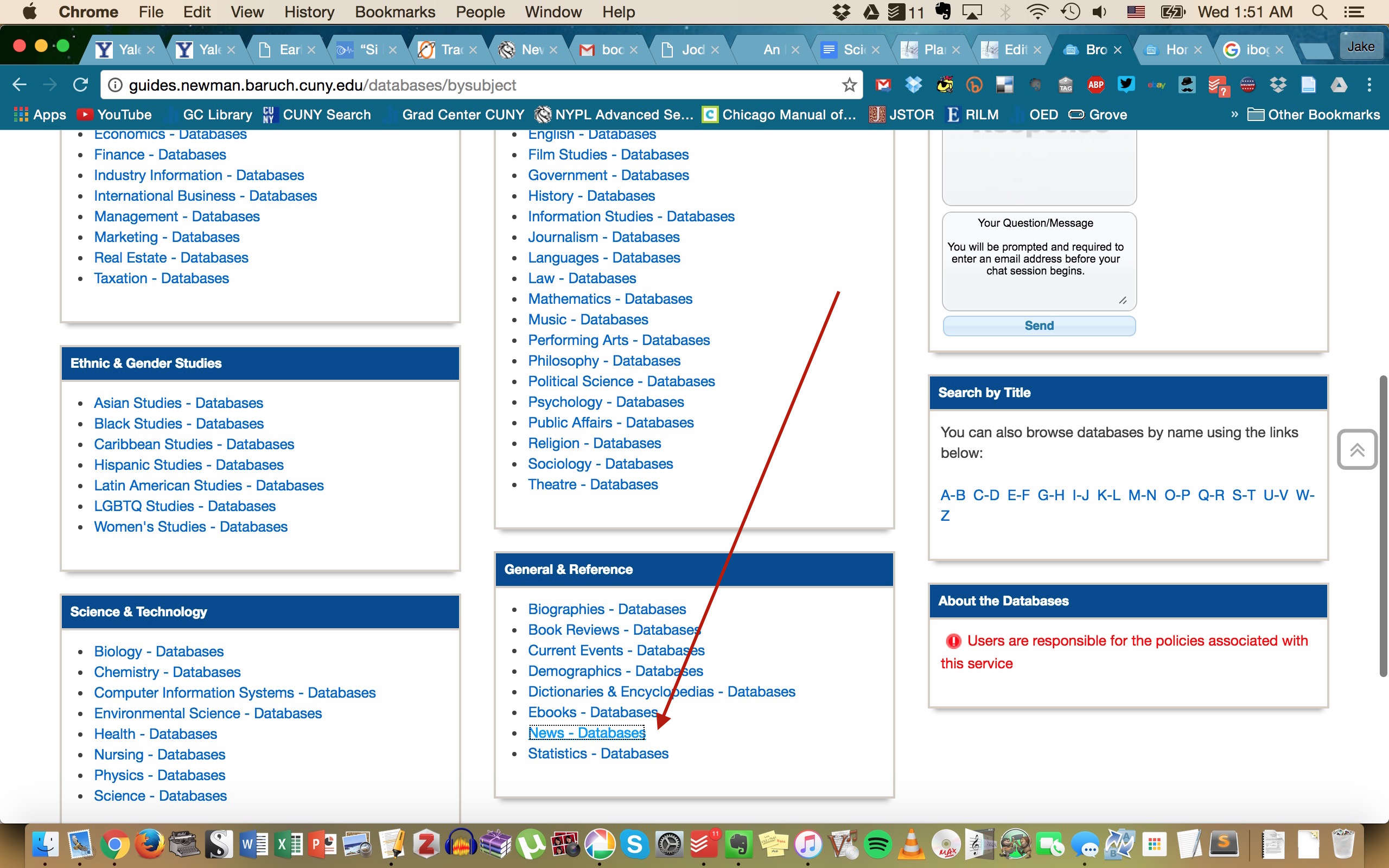Click the Jake profile button
This screenshot has width=1389, height=868.
(1360, 47)
